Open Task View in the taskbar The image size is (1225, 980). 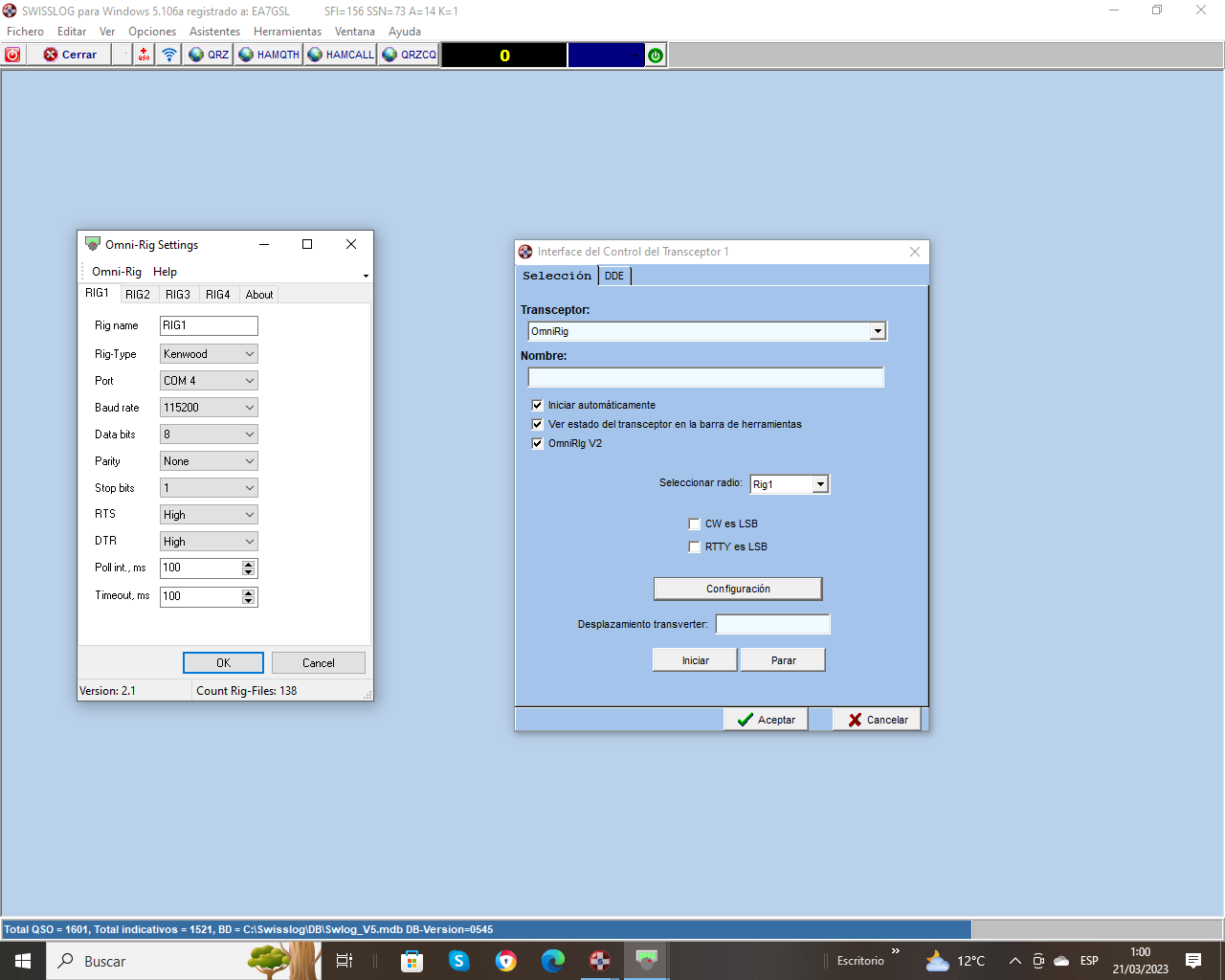345,961
